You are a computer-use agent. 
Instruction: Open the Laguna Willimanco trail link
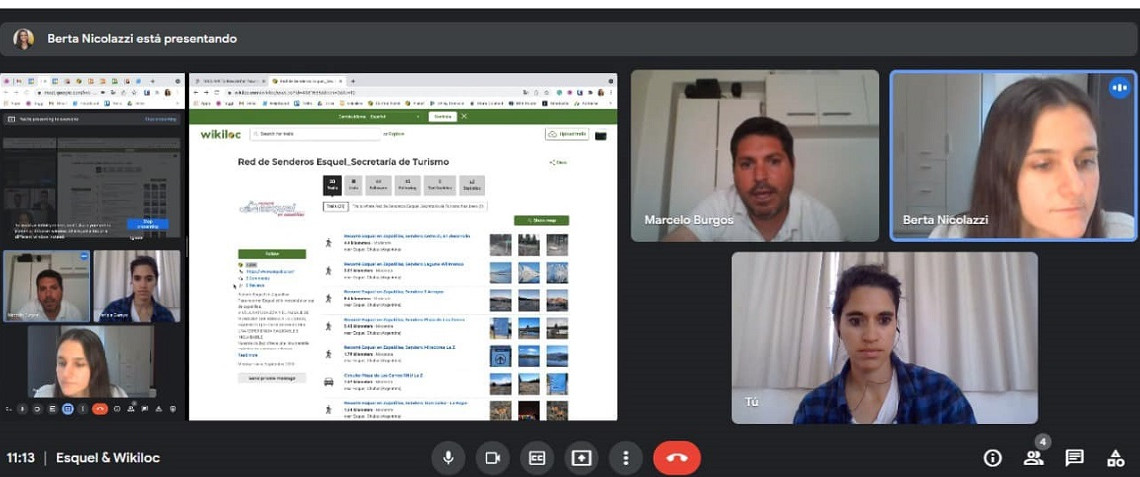[x=404, y=264]
